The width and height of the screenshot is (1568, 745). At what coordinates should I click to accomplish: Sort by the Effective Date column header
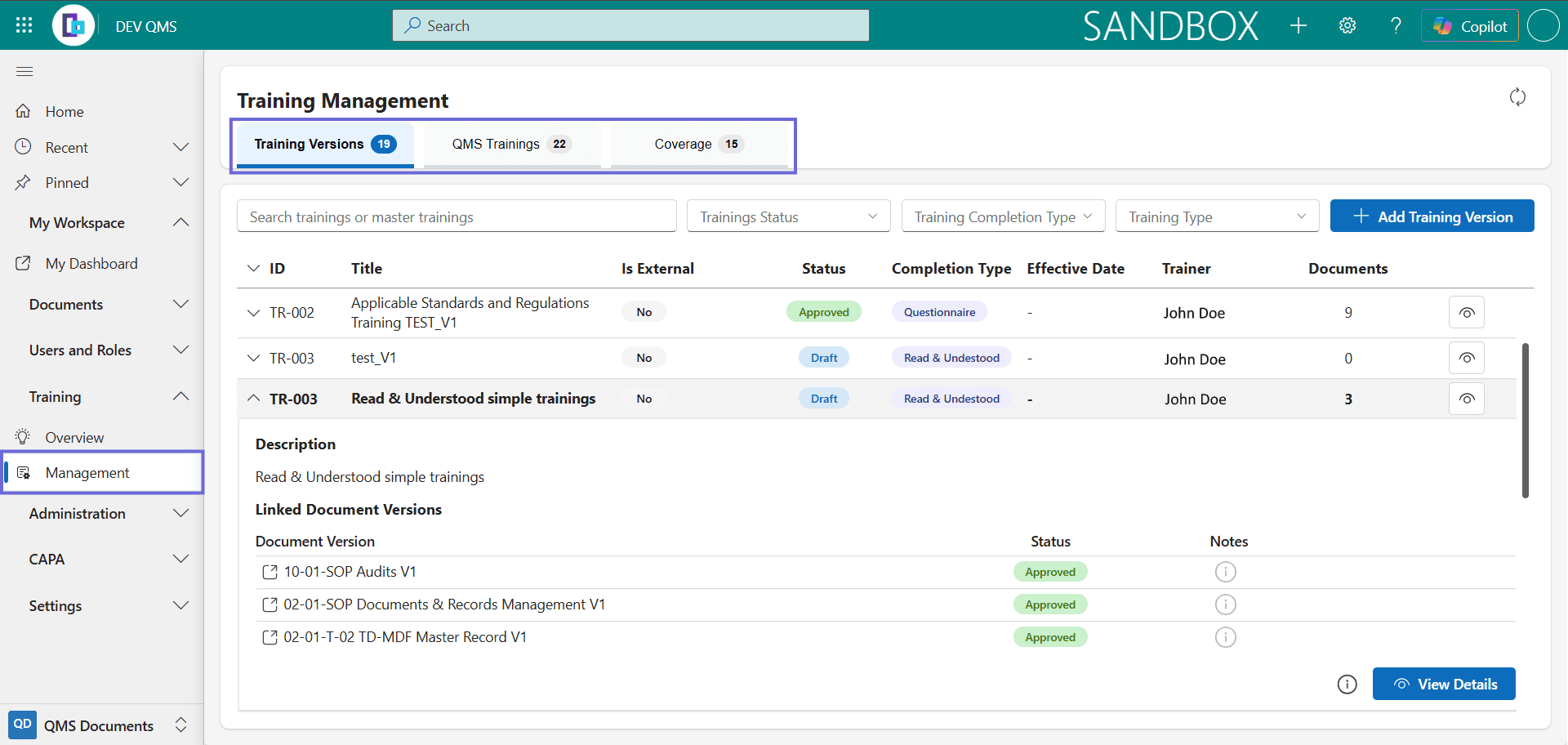[1076, 268]
